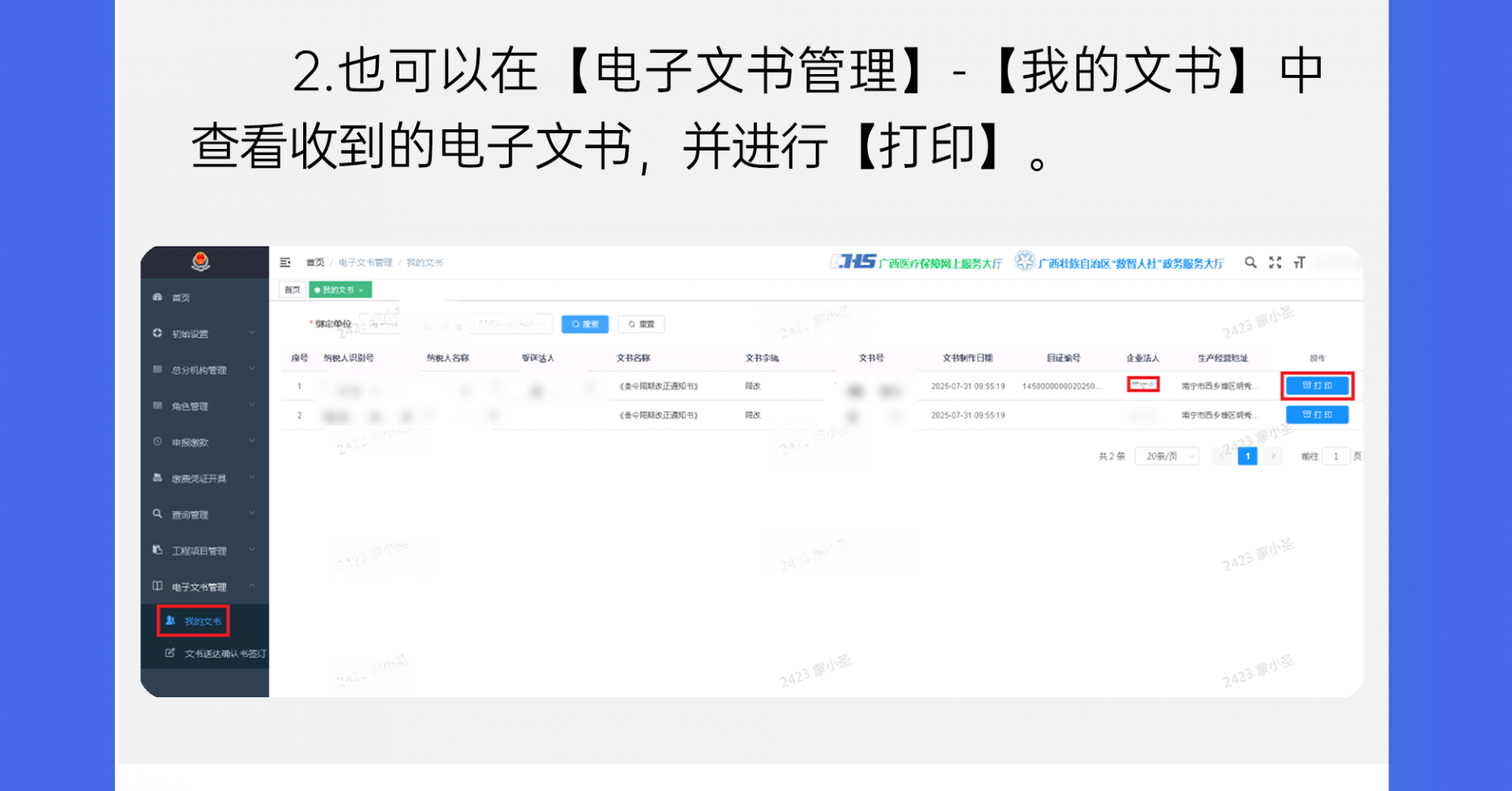Open the search icon in the top bar
This screenshot has height=791, width=1512.
1251,262
